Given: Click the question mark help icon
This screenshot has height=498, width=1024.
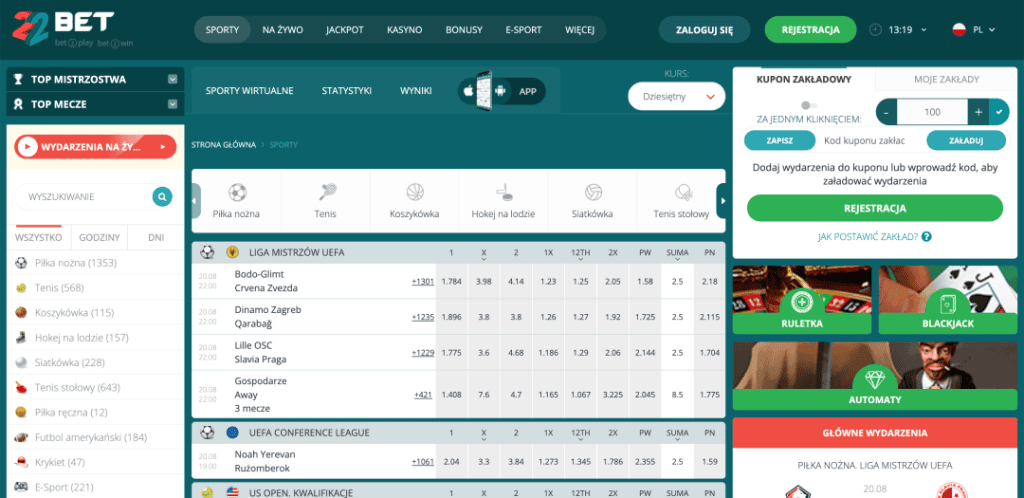Looking at the screenshot, I should (x=926, y=237).
